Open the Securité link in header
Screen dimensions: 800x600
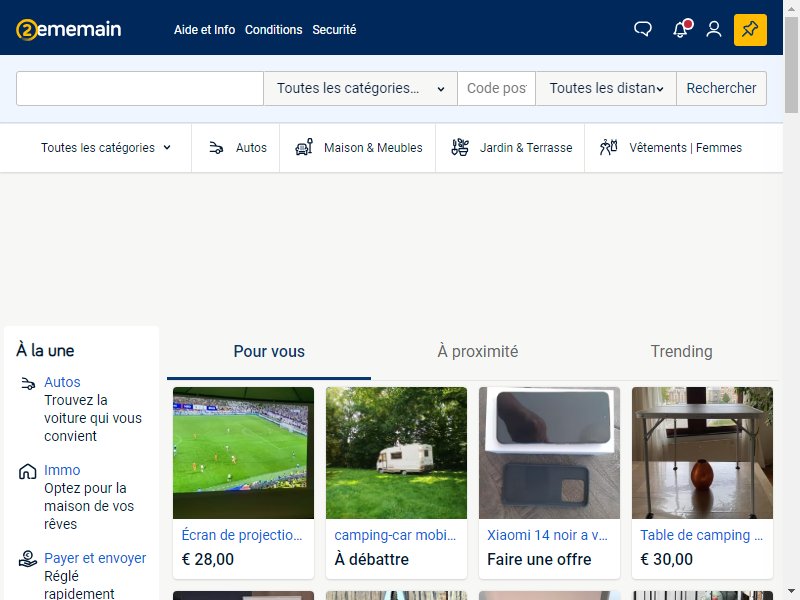pyautogui.click(x=334, y=30)
